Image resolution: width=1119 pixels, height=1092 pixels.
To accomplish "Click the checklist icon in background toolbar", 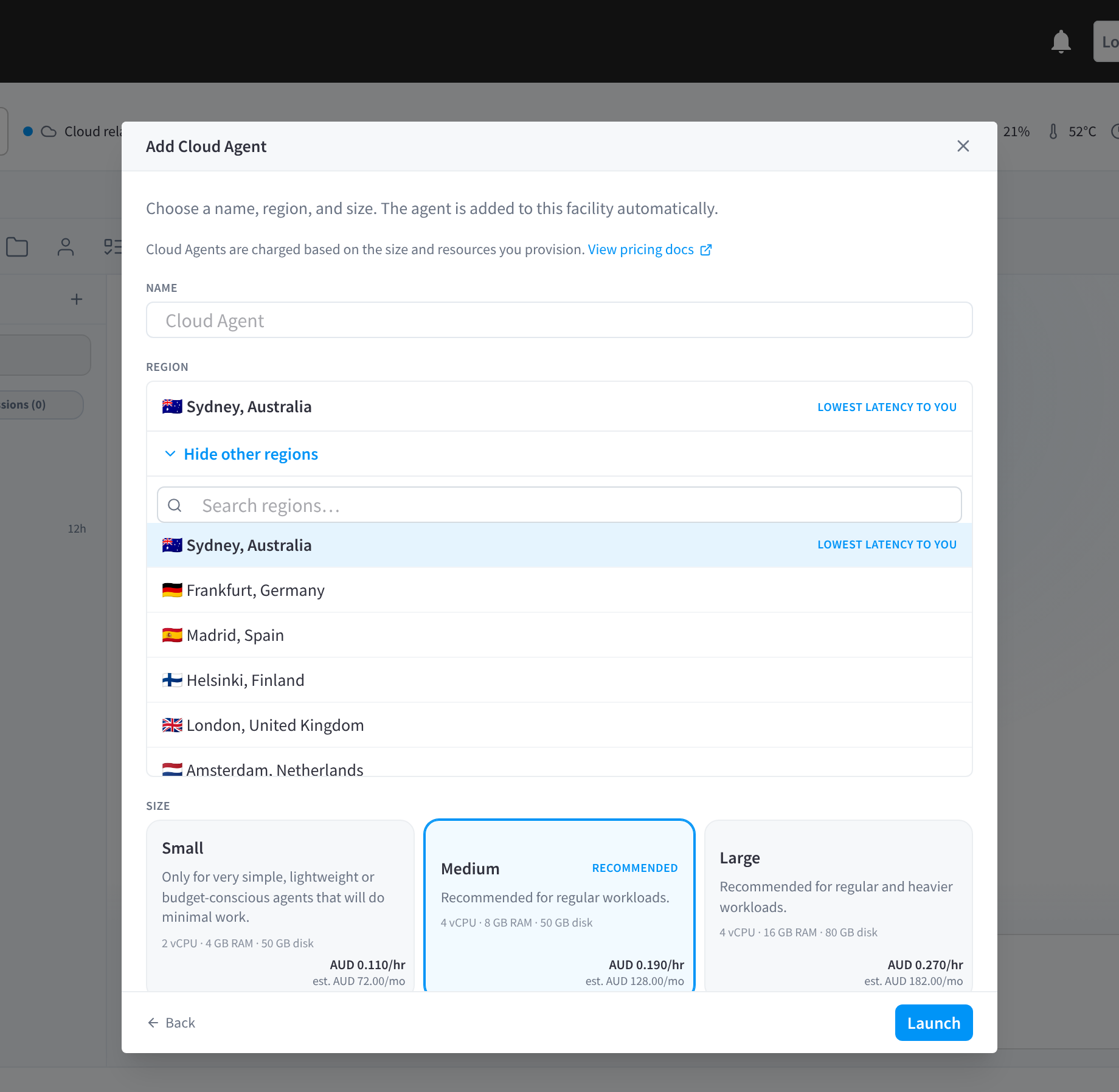I will point(113,247).
